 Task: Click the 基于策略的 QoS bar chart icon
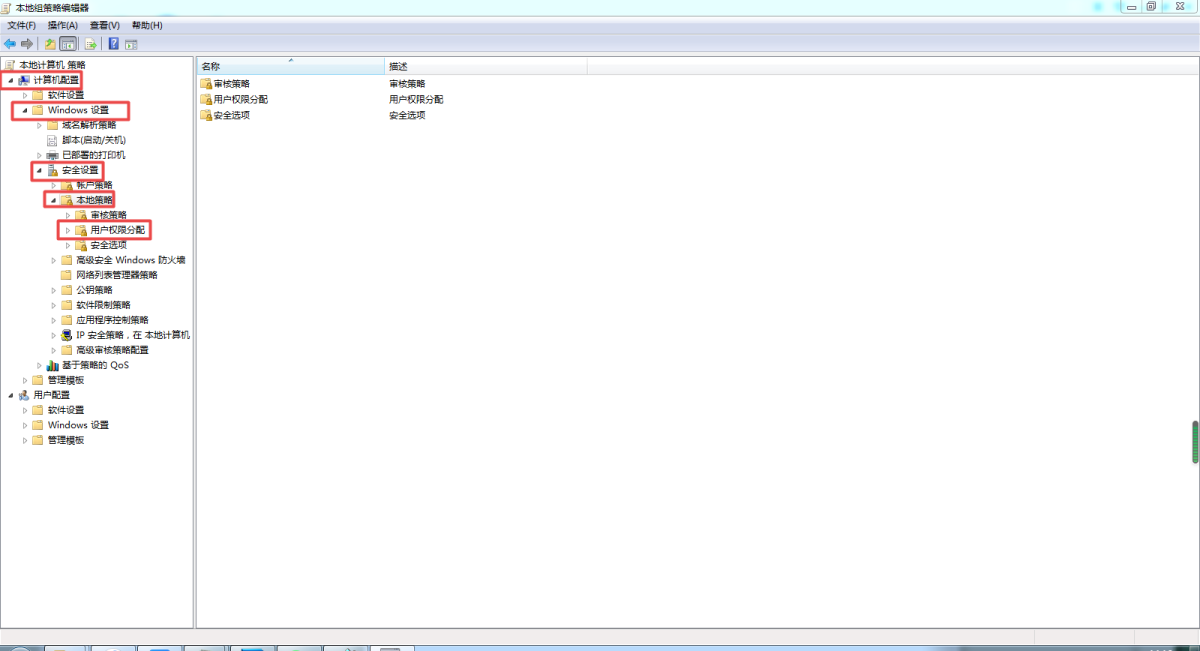click(53, 365)
